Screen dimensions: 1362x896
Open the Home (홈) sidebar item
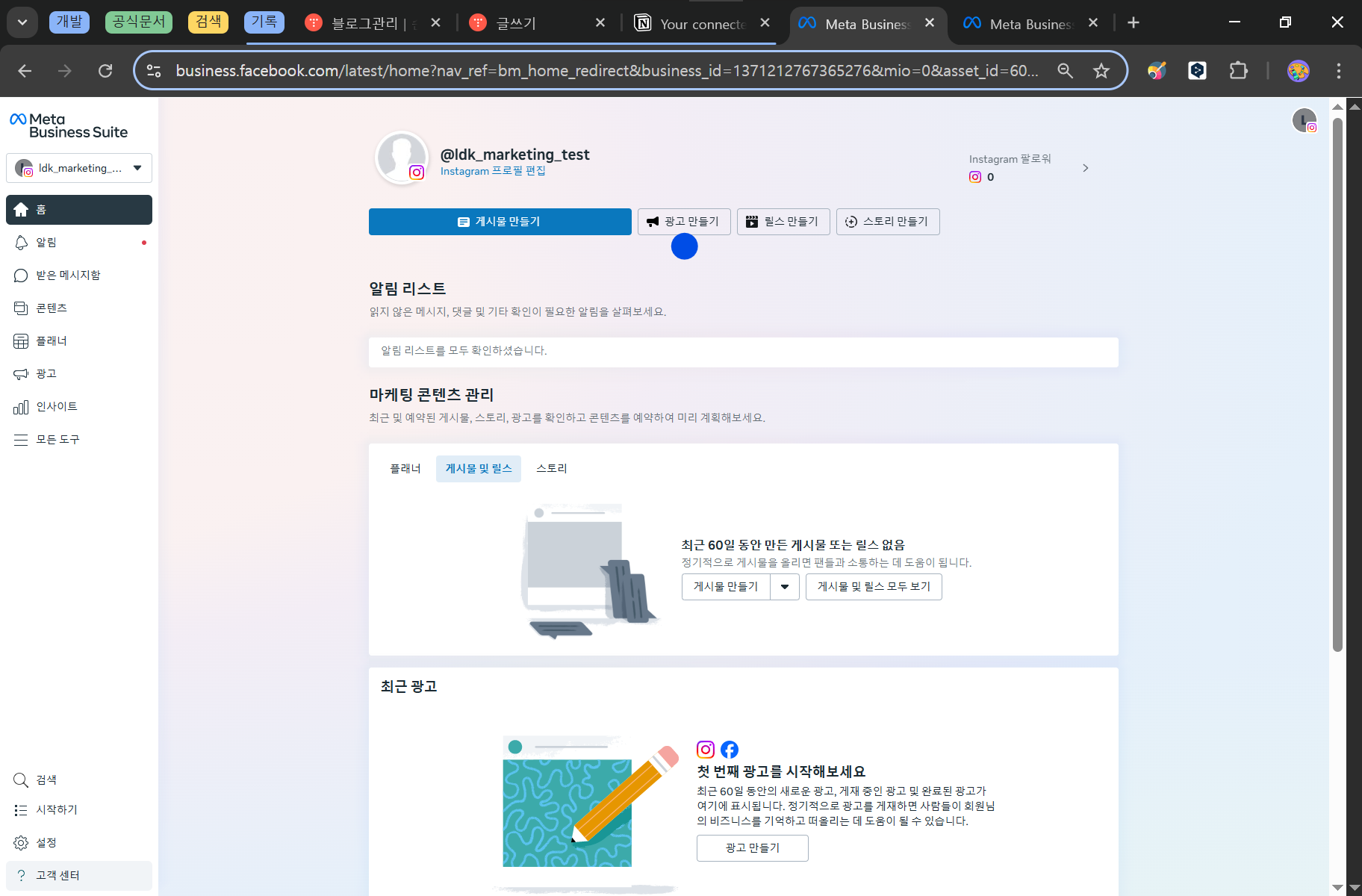click(x=78, y=210)
